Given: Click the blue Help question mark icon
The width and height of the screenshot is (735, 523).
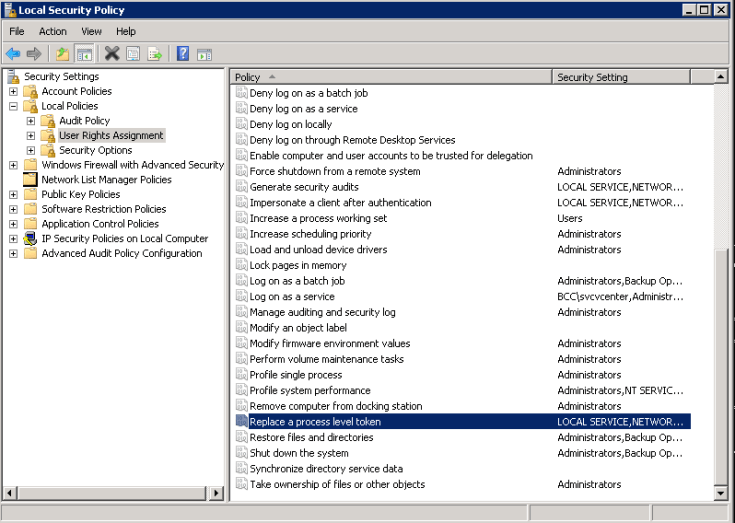Looking at the screenshot, I should (183, 54).
